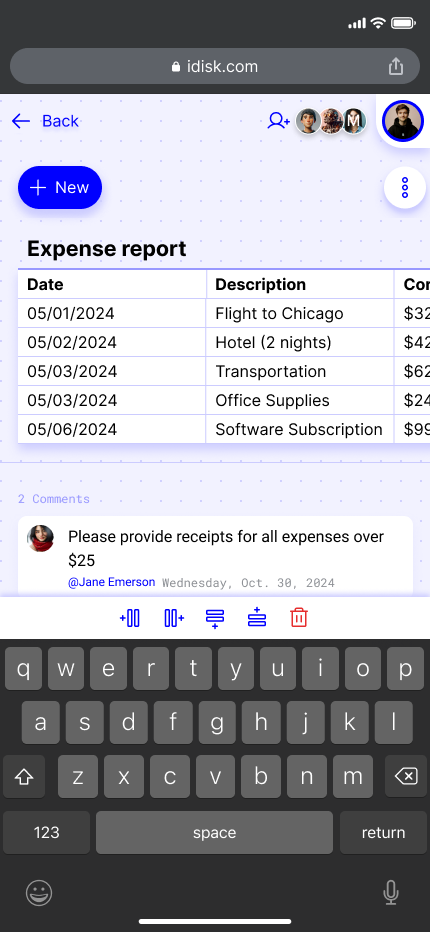The width and height of the screenshot is (430, 932).
Task: Tap insert column left icon
Action: point(130,618)
